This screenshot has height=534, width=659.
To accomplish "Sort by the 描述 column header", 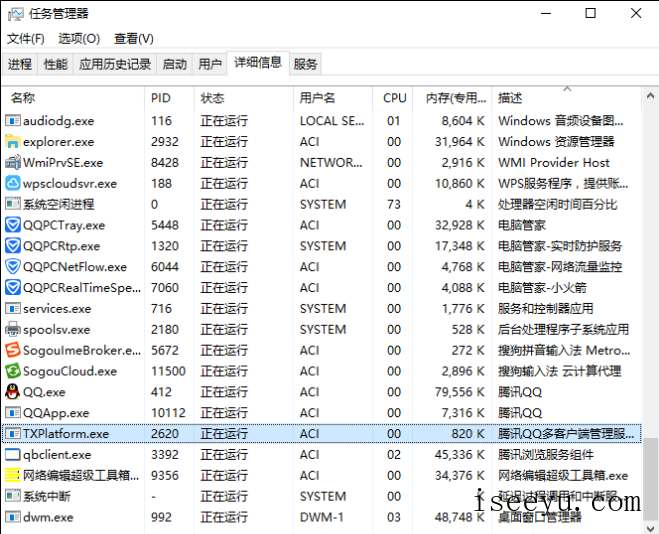I will click(x=567, y=98).
